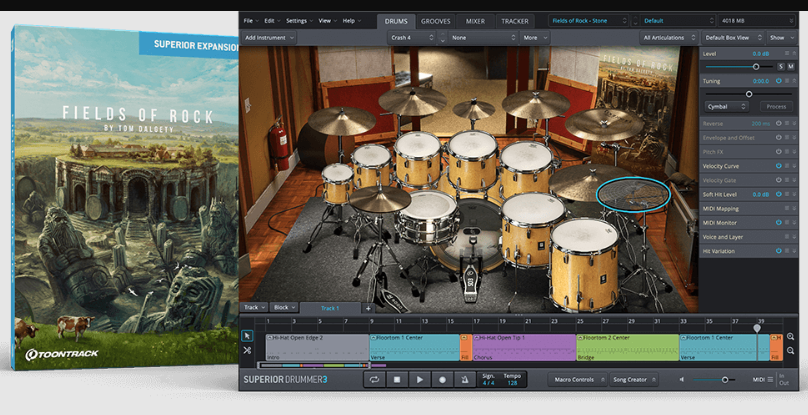Open the Settings menu
The height and width of the screenshot is (415, 808).
(x=299, y=20)
